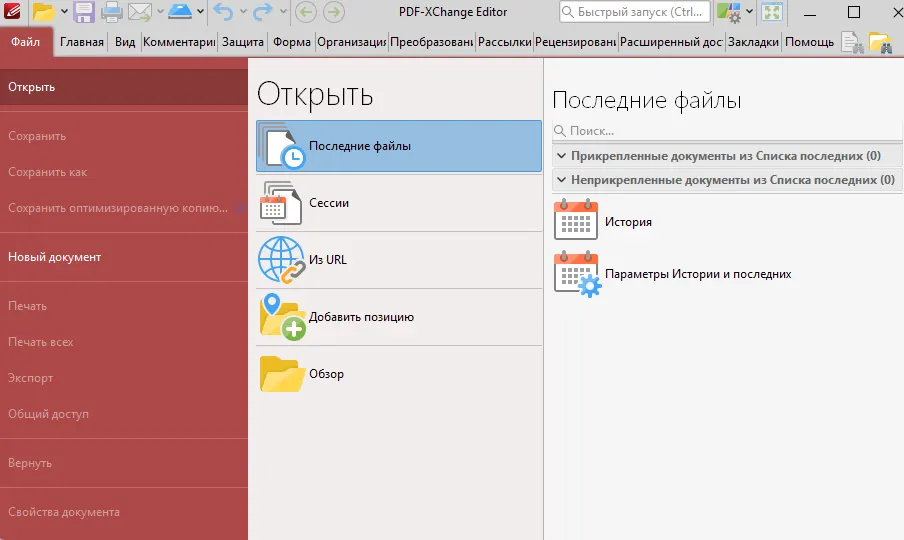Click Сохранить оптимизированную копию entry
Image resolution: width=904 pixels, height=540 pixels.
(124, 208)
